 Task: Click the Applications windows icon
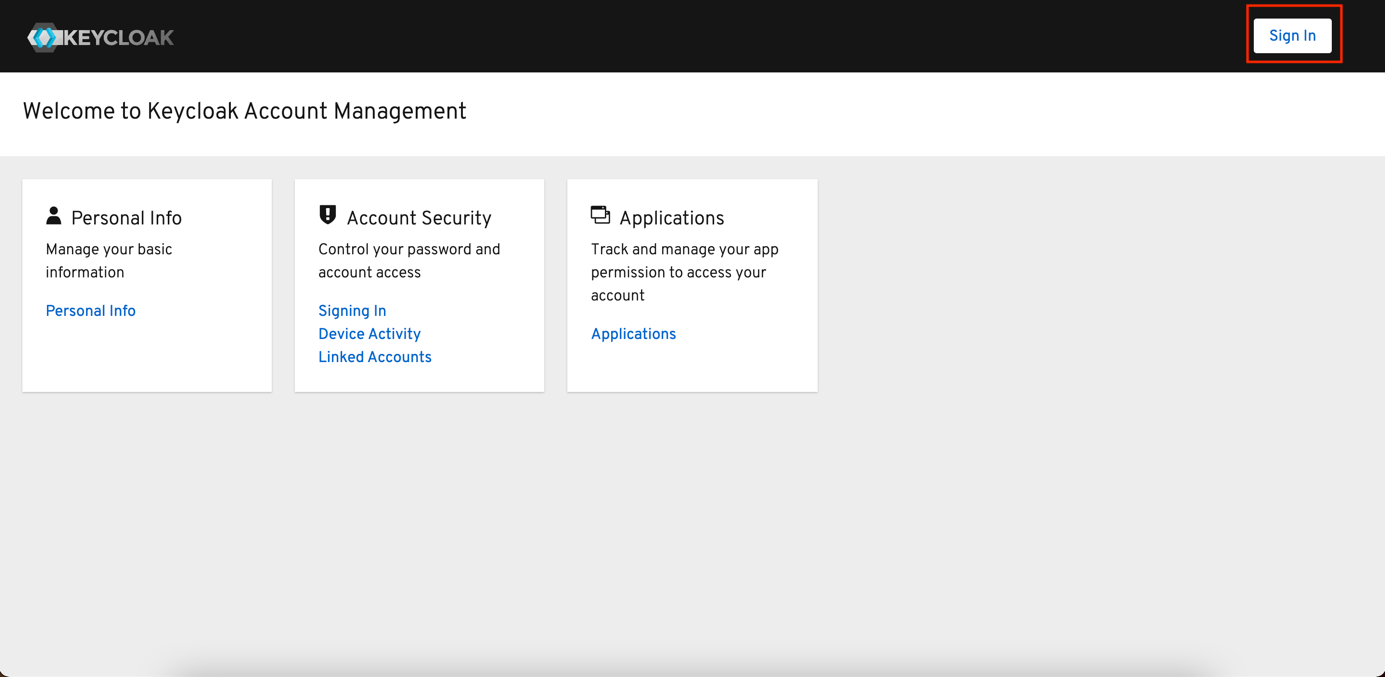pyautogui.click(x=600, y=215)
